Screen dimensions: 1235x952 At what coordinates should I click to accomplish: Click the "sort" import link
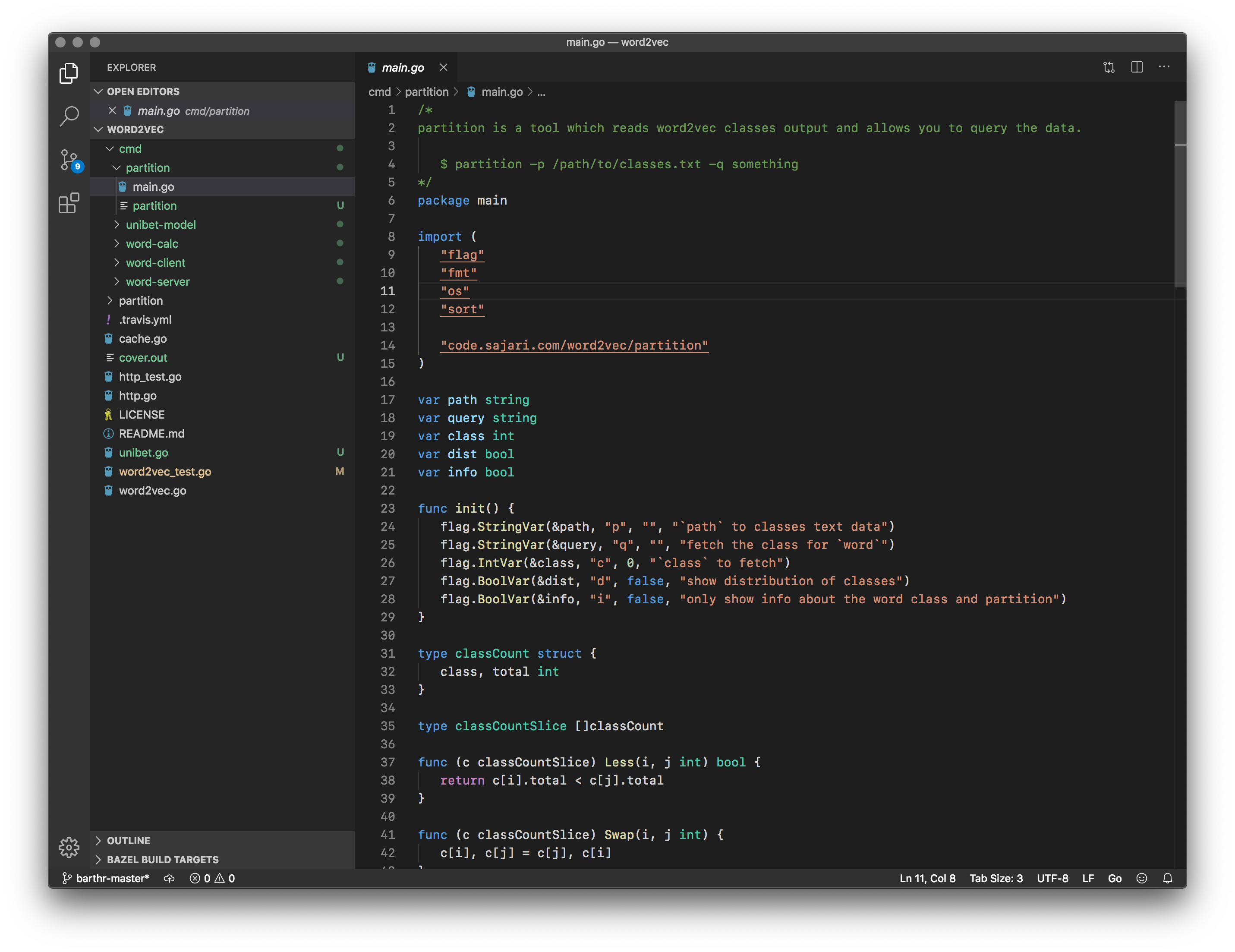462,309
